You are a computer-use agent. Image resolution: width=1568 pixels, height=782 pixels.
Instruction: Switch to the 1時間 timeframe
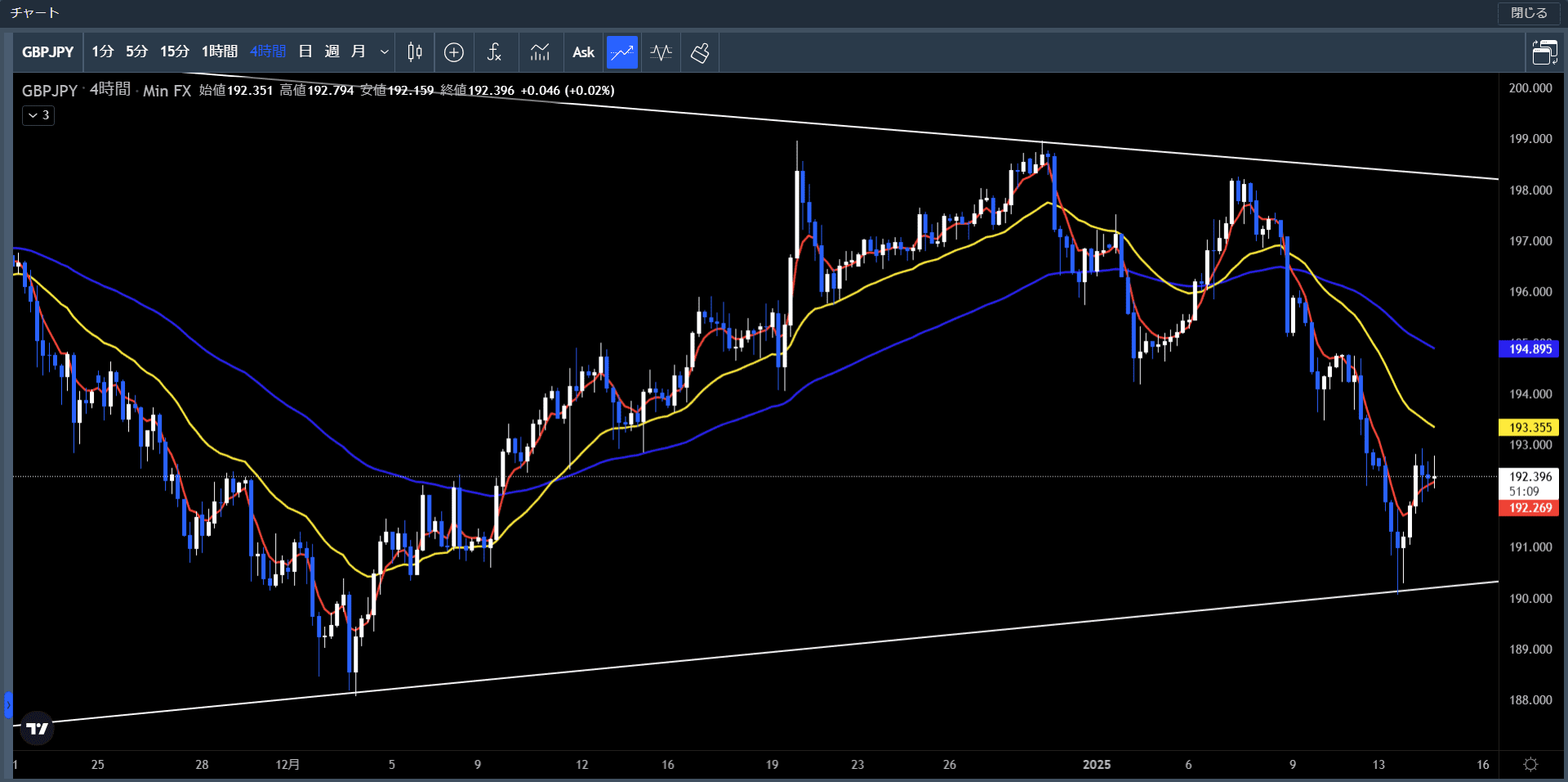220,51
